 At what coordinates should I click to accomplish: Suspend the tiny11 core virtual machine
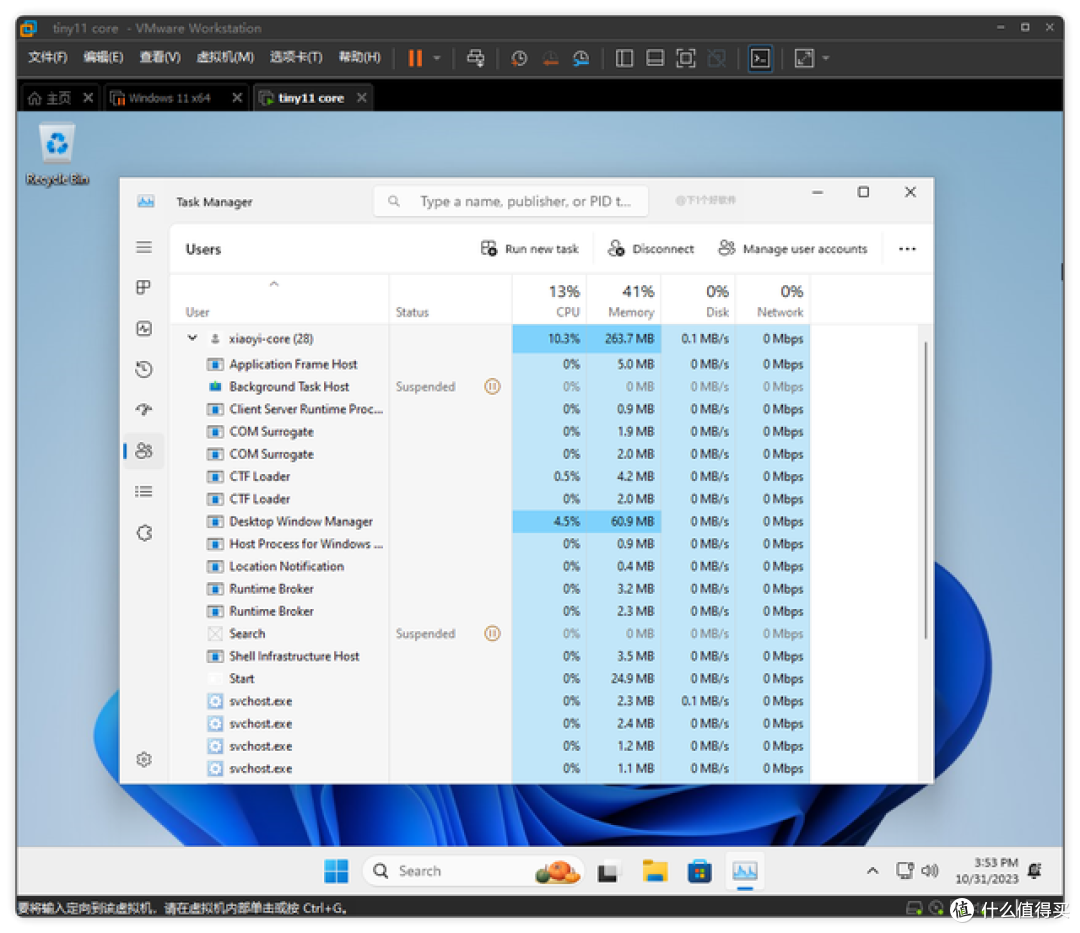point(414,58)
